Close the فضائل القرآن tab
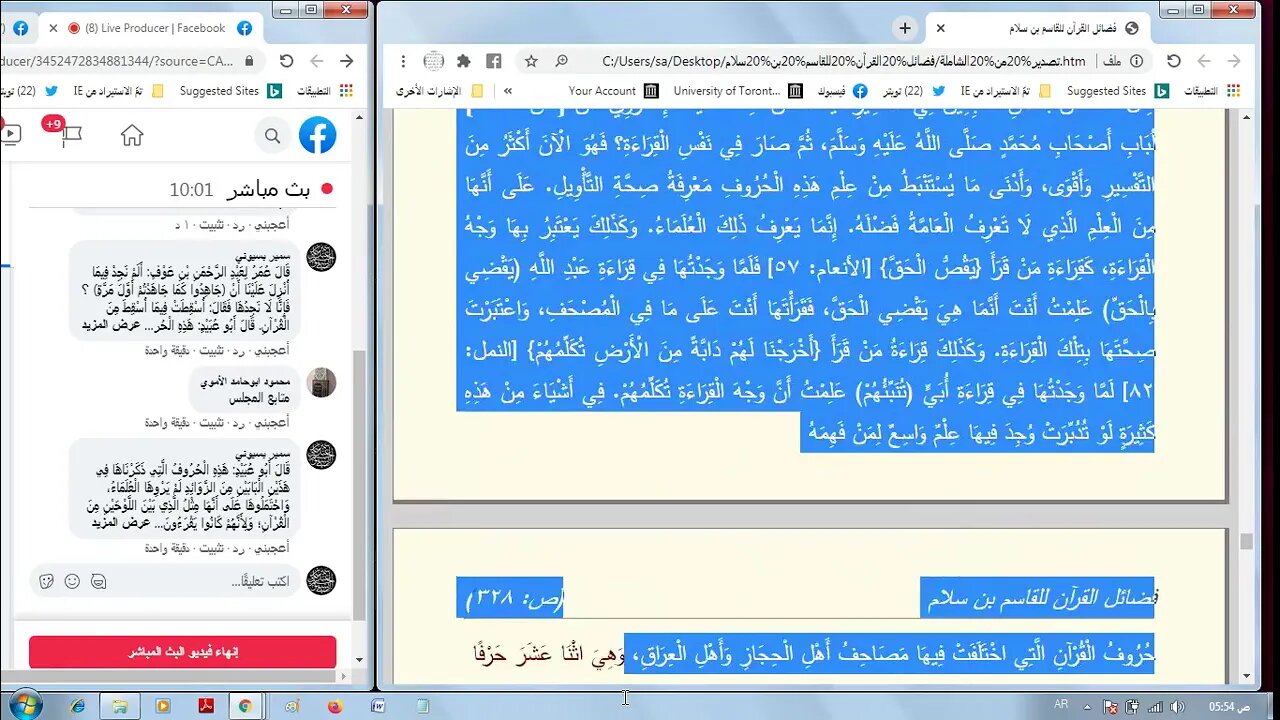Viewport: 1280px width, 720px height. point(940,28)
